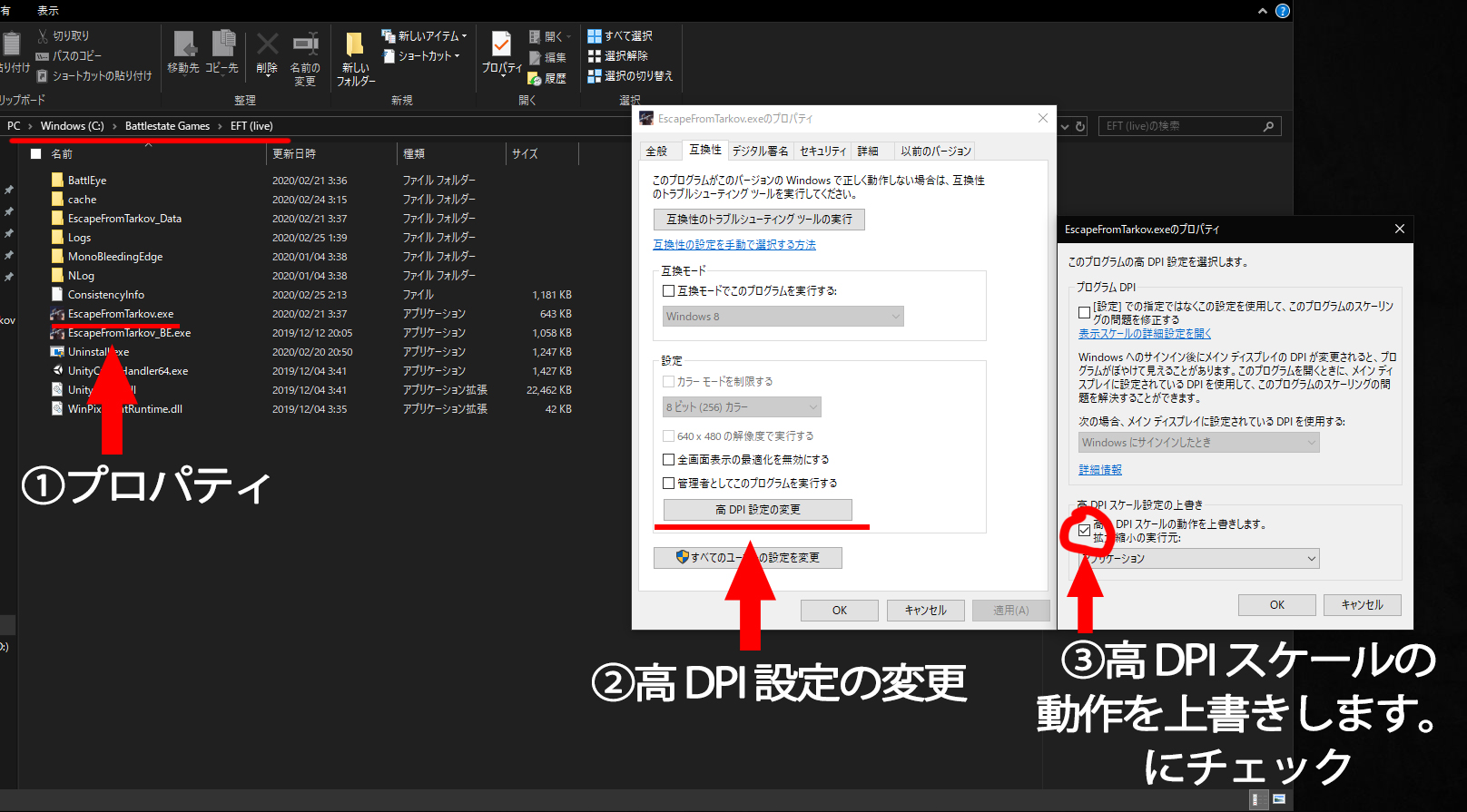Image resolution: width=1467 pixels, height=812 pixels.
Task: Switch to the 以前のバージョン tab
Action: point(935,152)
